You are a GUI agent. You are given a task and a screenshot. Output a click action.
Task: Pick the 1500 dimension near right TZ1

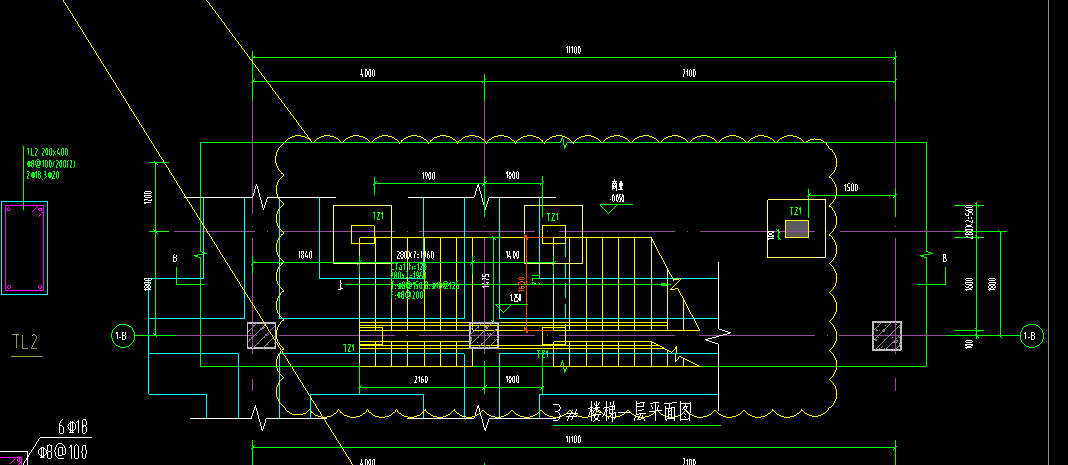tap(851, 187)
